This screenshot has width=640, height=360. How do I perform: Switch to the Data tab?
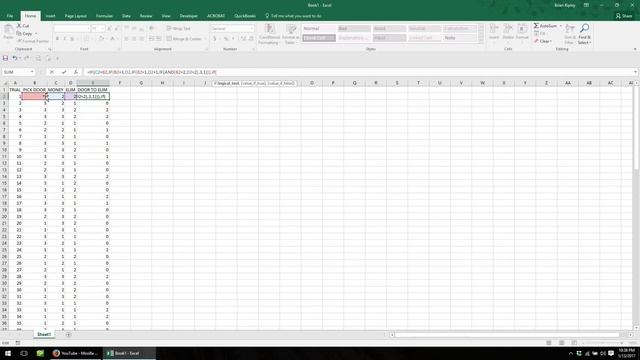[x=126, y=16]
